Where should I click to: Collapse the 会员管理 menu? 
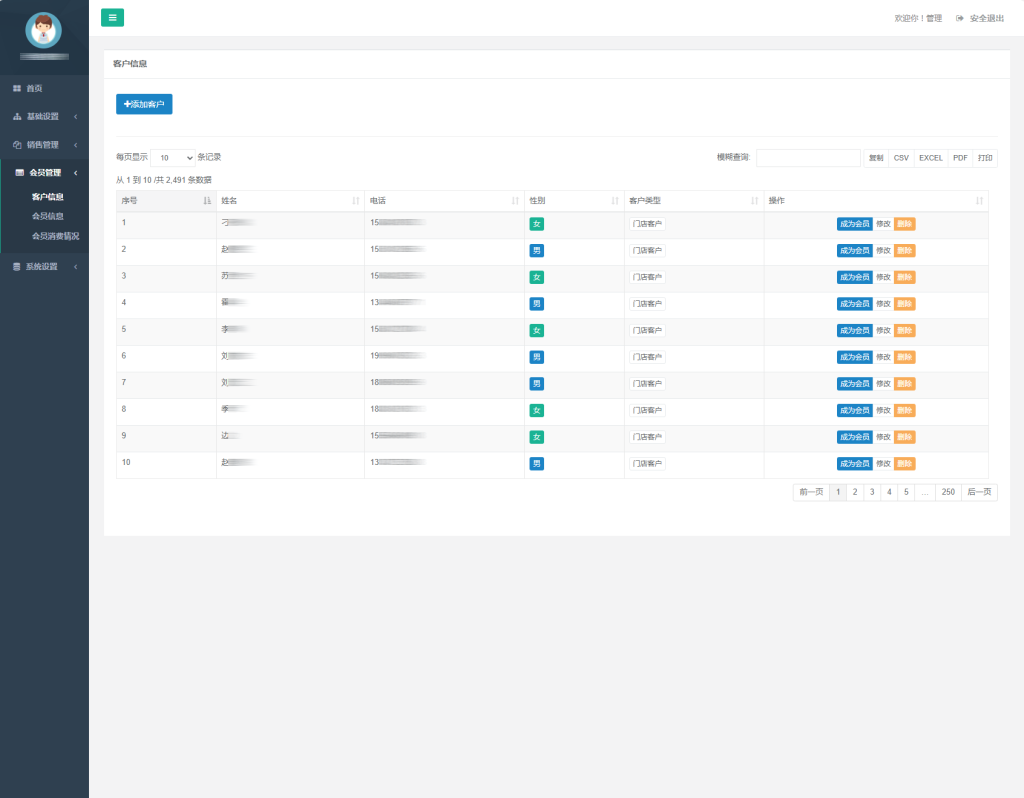coord(44,172)
